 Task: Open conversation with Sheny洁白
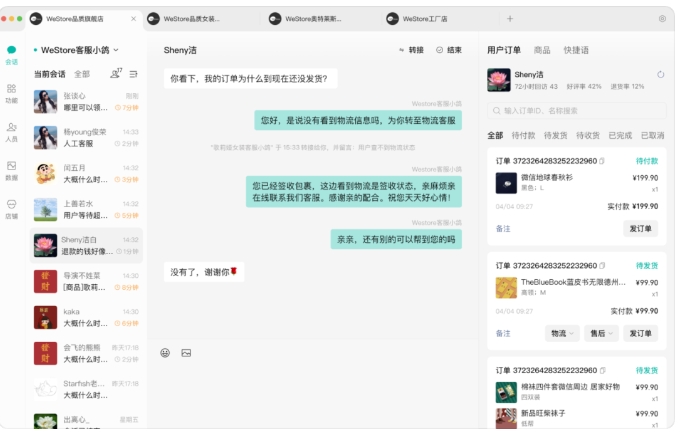tap(86, 245)
